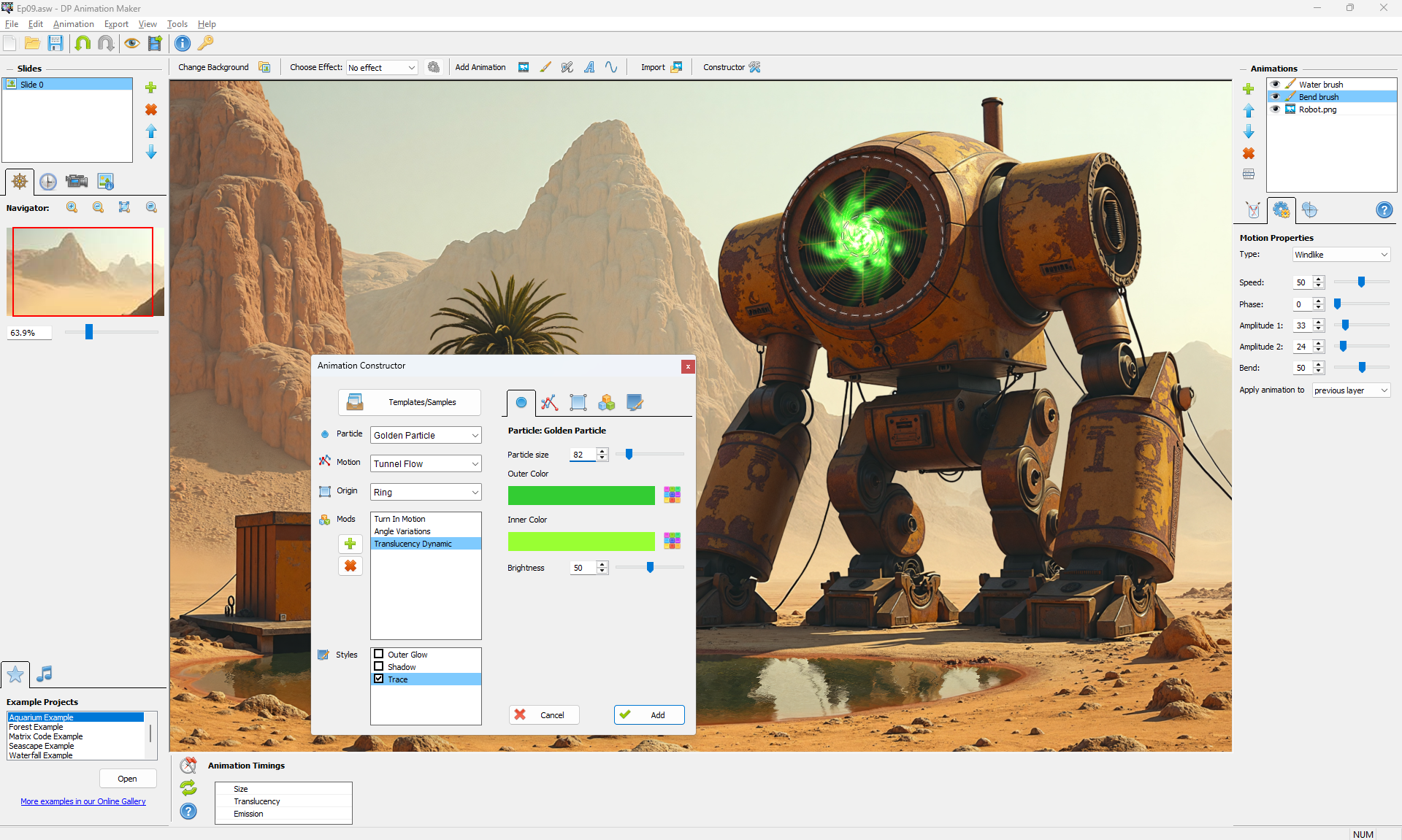Click the save project floppy icon
The height and width of the screenshot is (840, 1402).
[x=55, y=43]
